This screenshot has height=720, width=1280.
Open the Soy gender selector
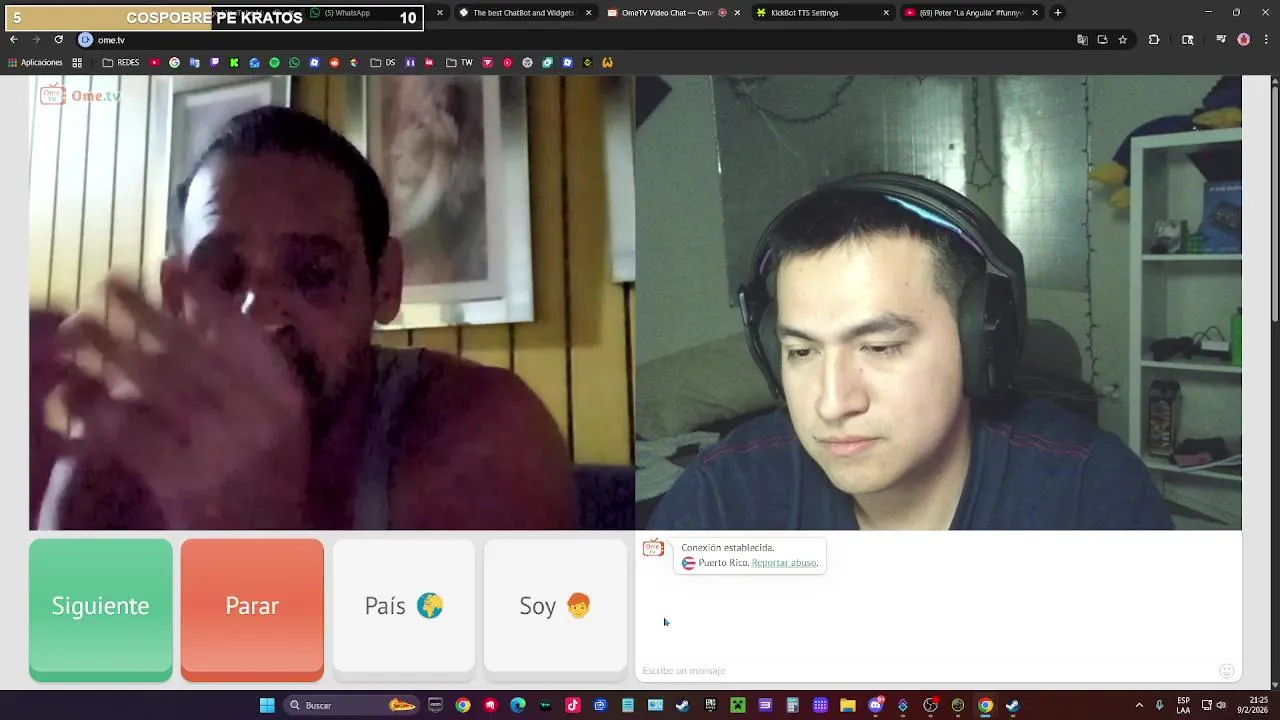coord(555,606)
